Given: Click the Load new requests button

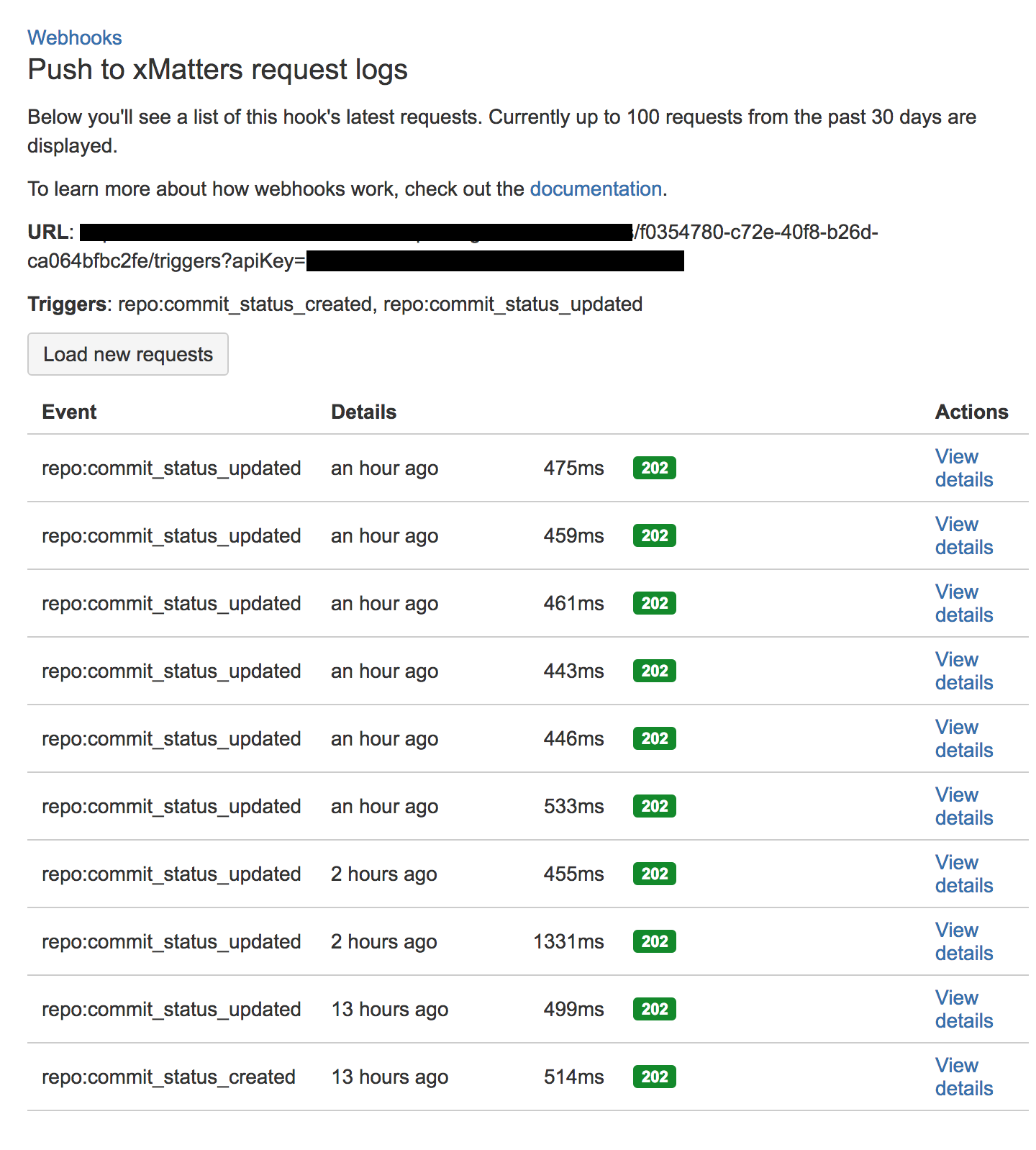Looking at the screenshot, I should coord(128,354).
